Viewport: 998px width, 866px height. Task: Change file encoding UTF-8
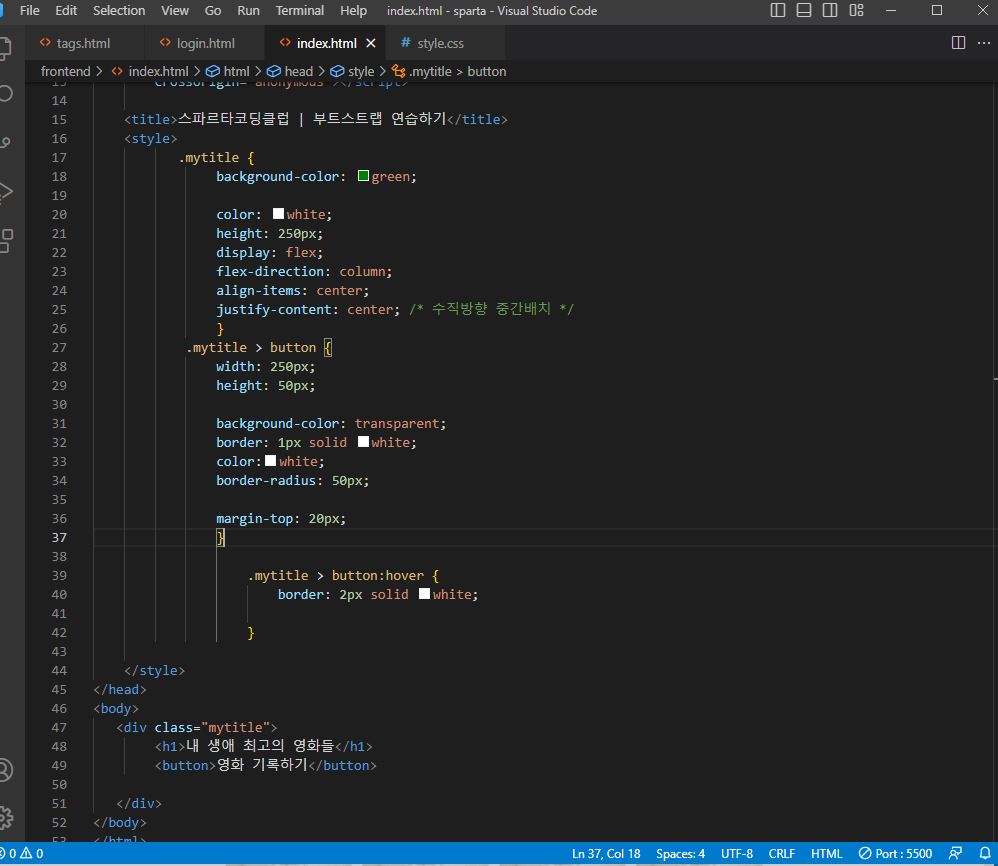[x=736, y=854]
